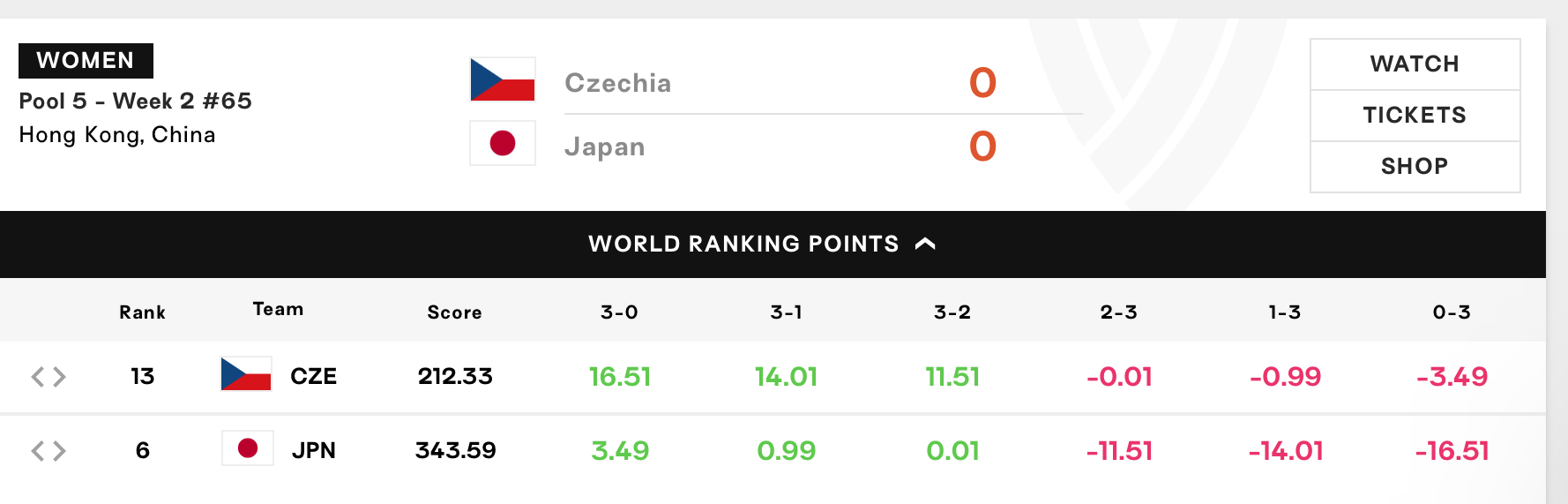Click the CZE team abbreviation in table
This screenshot has height=504, width=1568.
[313, 377]
